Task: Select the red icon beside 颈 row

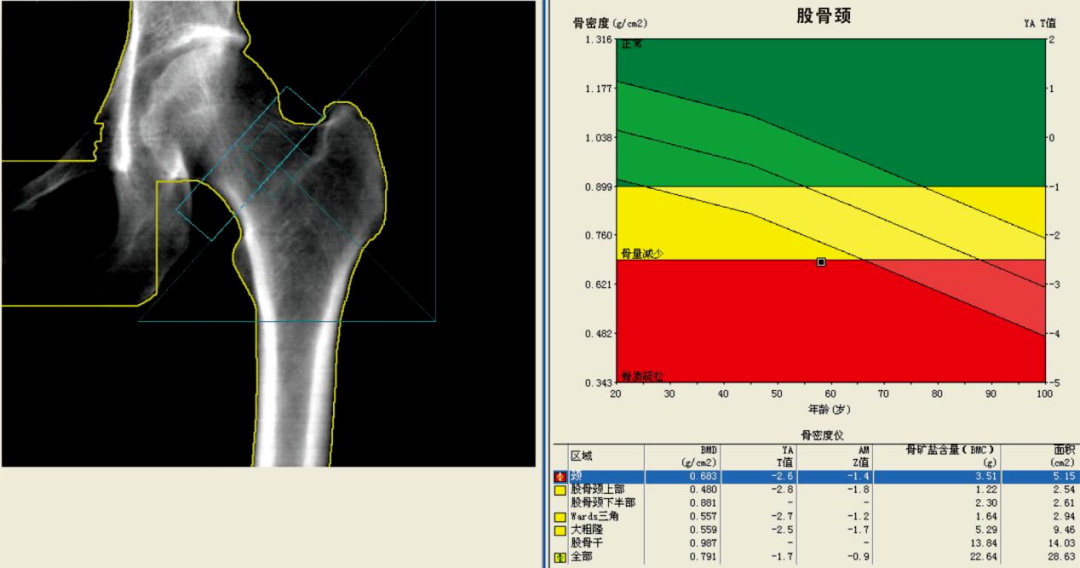Action: 560,476
